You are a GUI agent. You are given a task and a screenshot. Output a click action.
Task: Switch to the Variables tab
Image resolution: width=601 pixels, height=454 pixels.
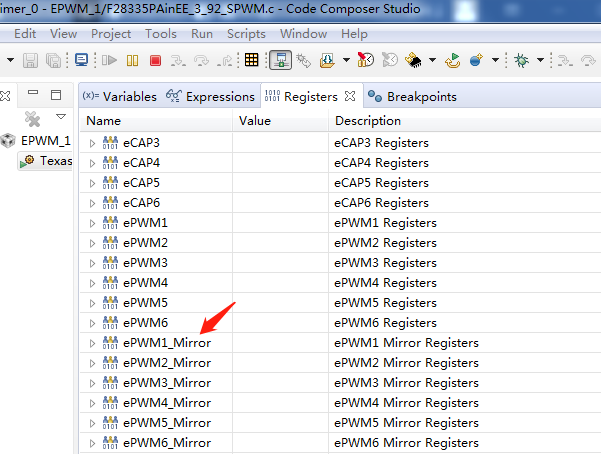point(120,96)
